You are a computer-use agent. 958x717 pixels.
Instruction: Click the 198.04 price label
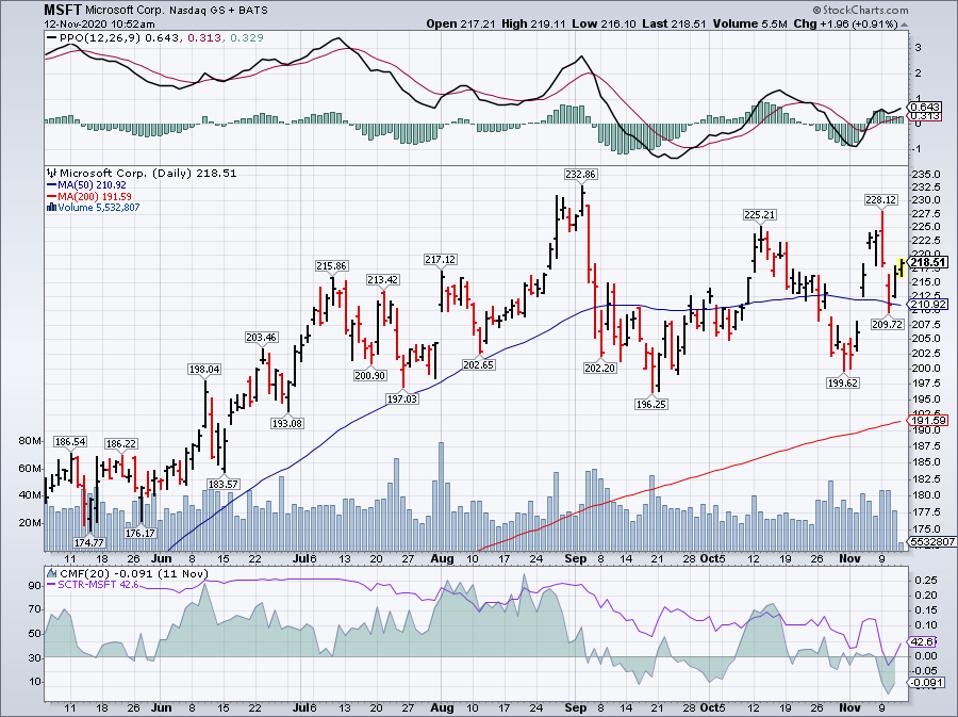(x=203, y=369)
